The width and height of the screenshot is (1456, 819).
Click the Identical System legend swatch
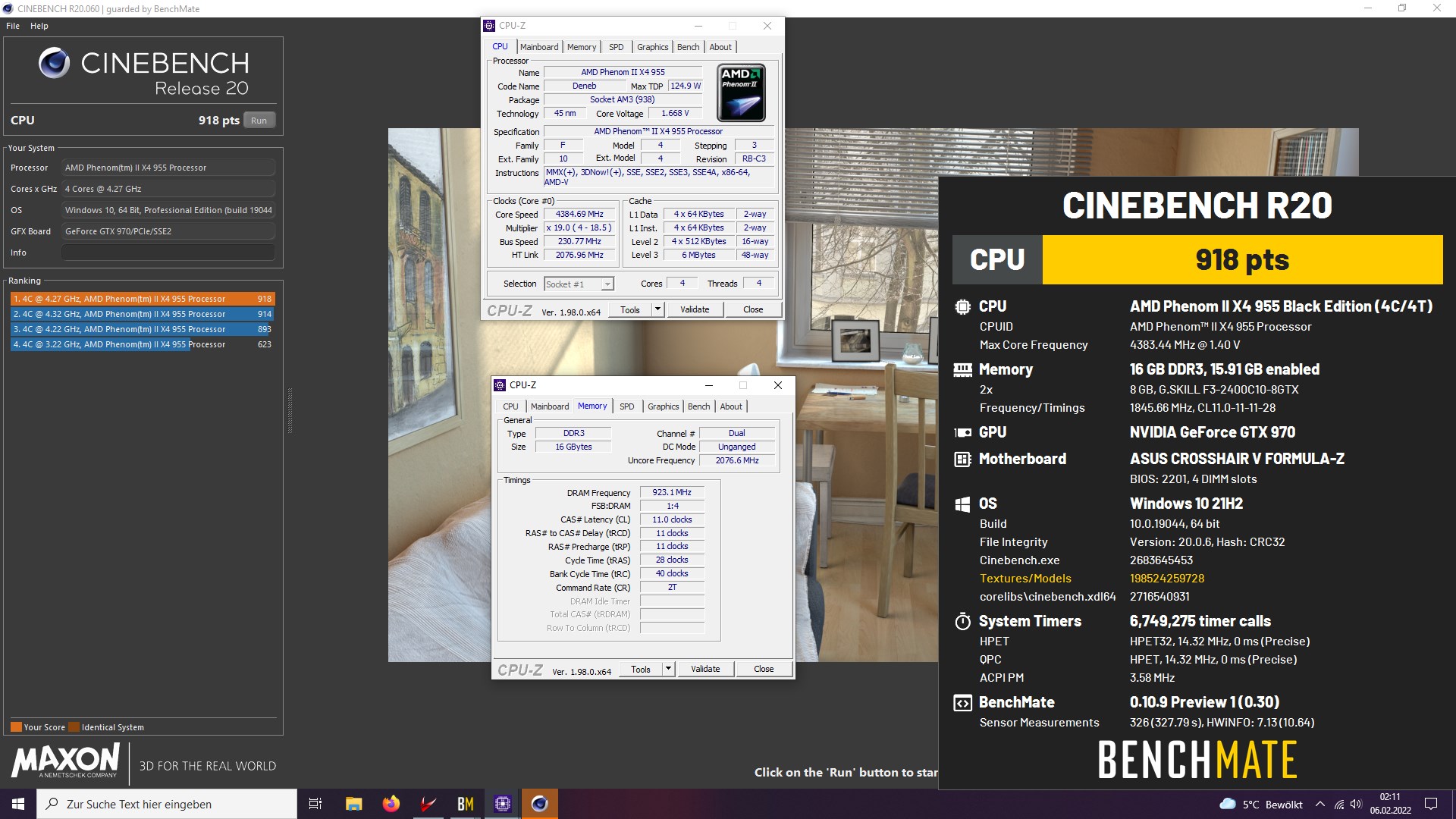click(x=74, y=727)
